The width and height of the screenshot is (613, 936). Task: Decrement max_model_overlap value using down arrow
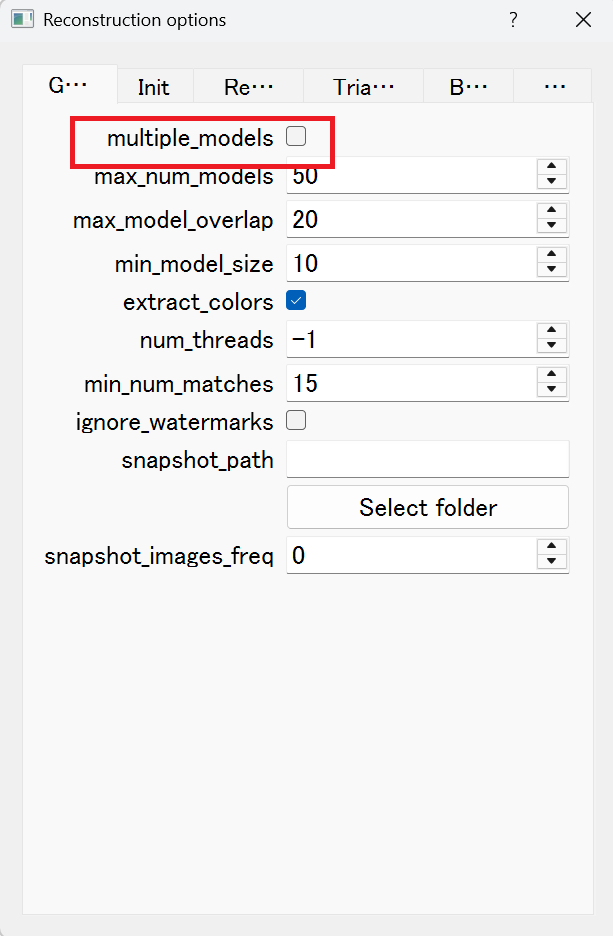click(x=552, y=225)
